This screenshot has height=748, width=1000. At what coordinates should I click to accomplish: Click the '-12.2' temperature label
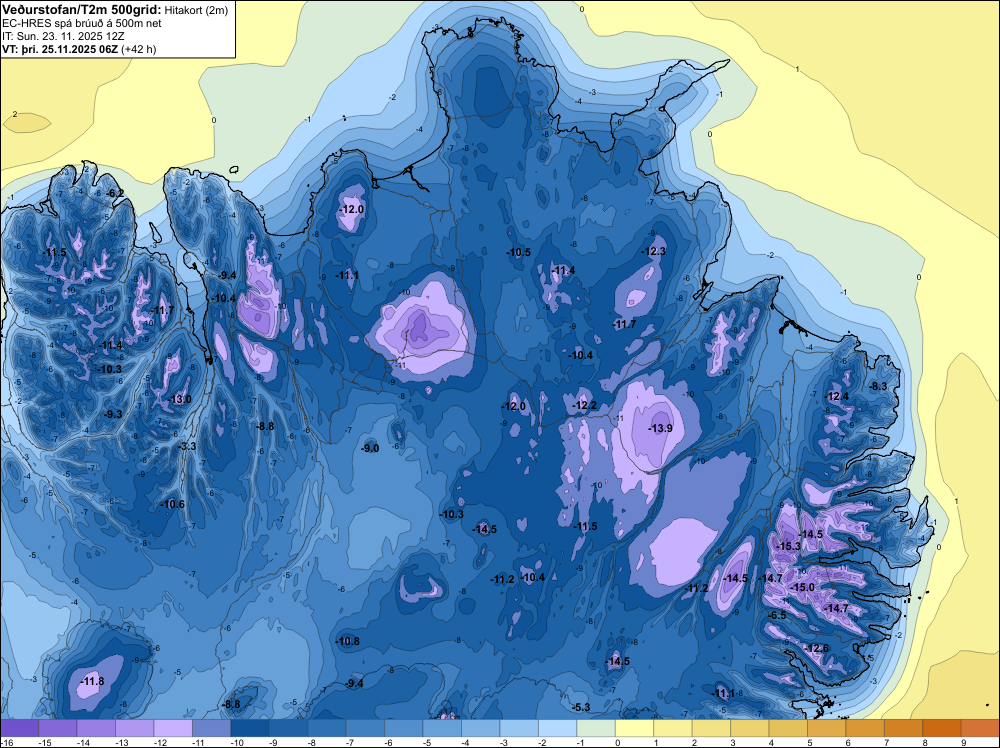(x=585, y=406)
